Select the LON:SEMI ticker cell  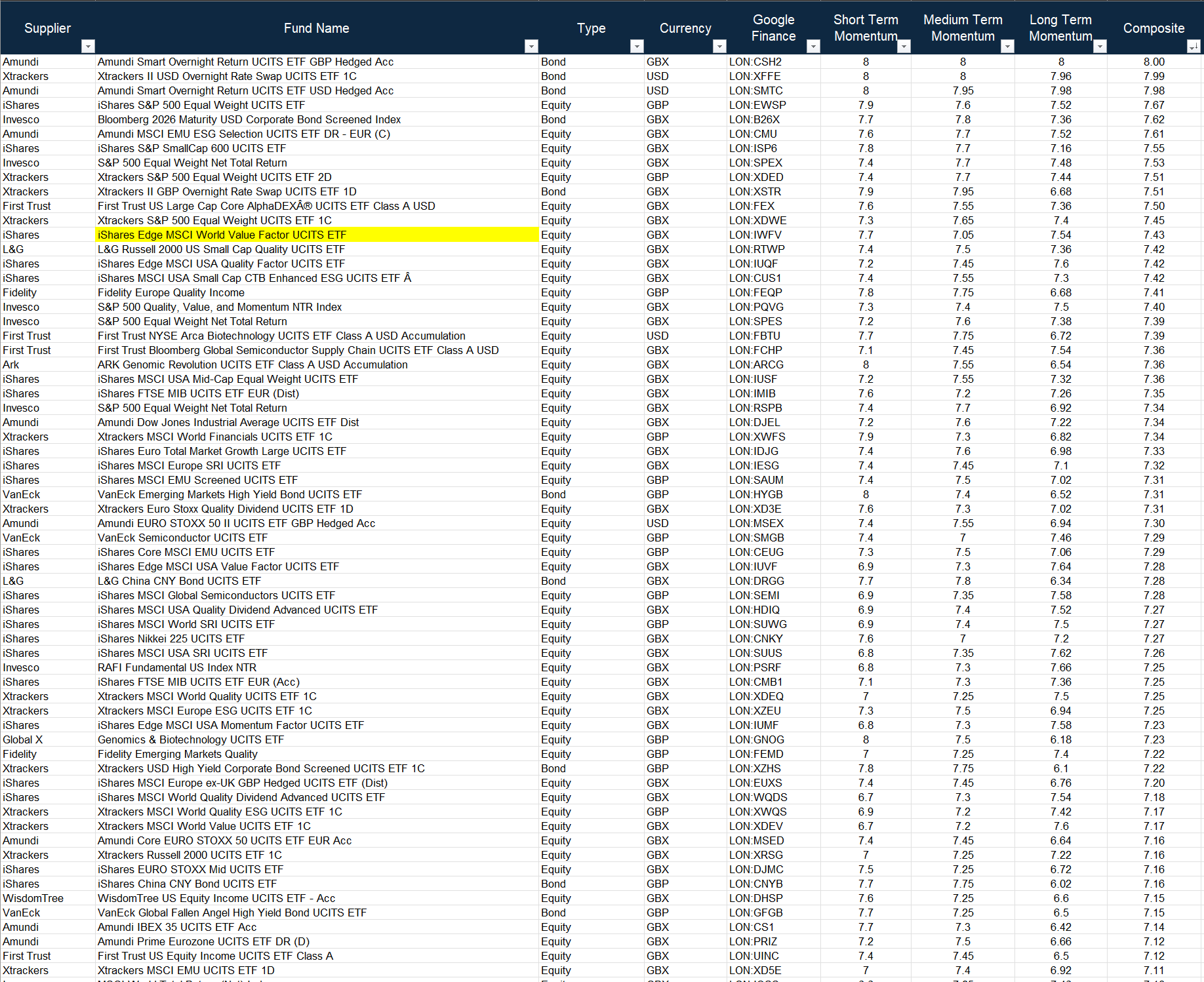pos(773,595)
